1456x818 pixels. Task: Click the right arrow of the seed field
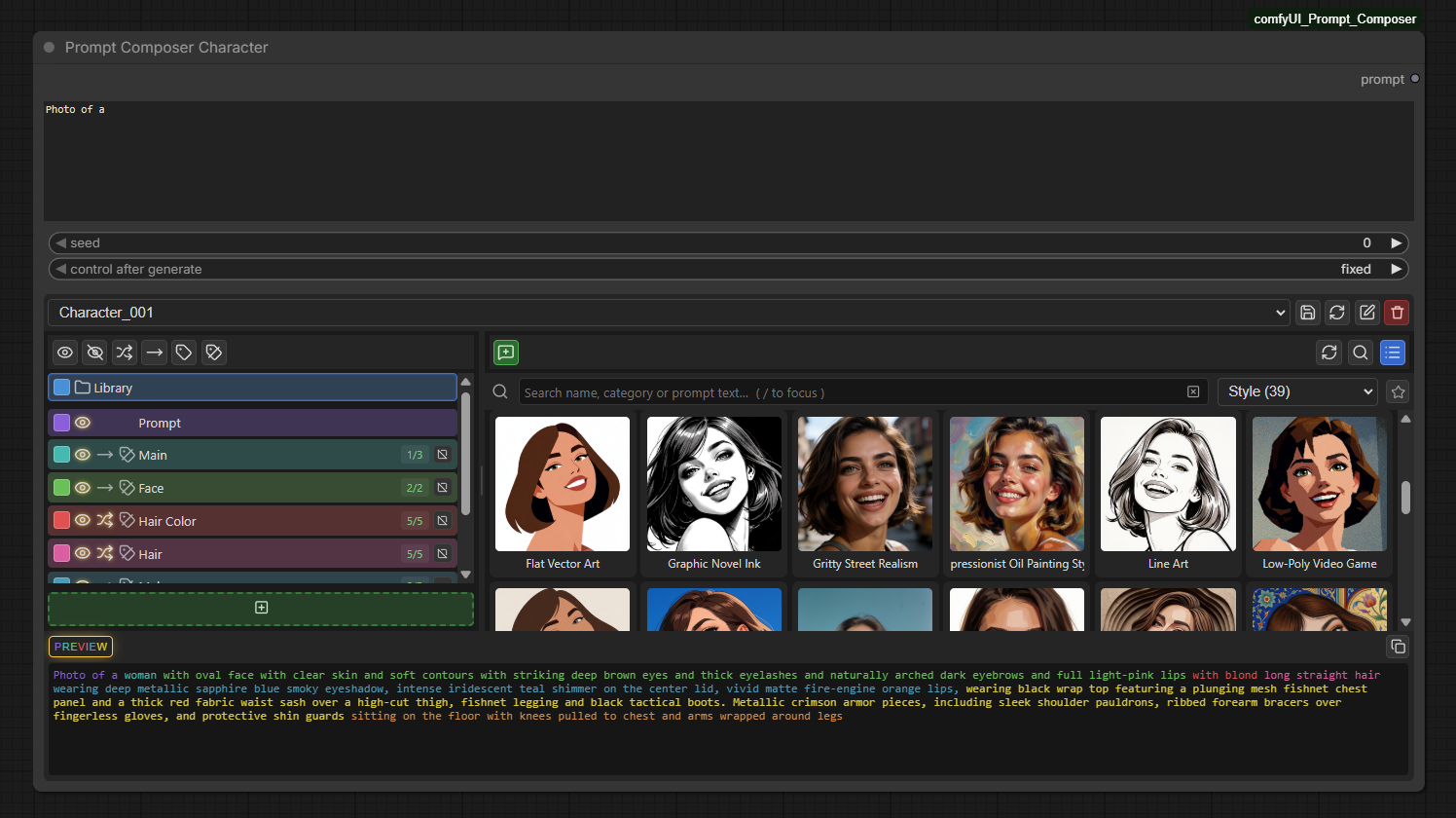(1397, 242)
